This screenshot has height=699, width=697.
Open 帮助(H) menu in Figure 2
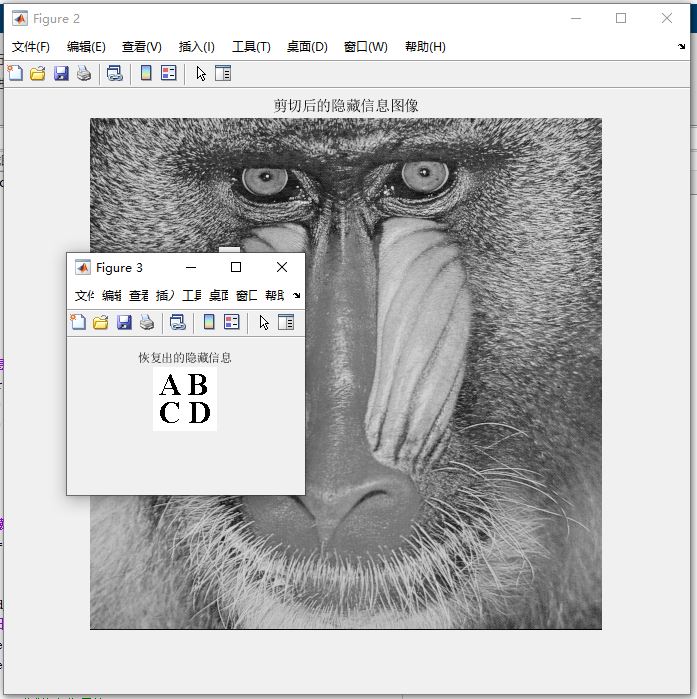[x=425, y=47]
